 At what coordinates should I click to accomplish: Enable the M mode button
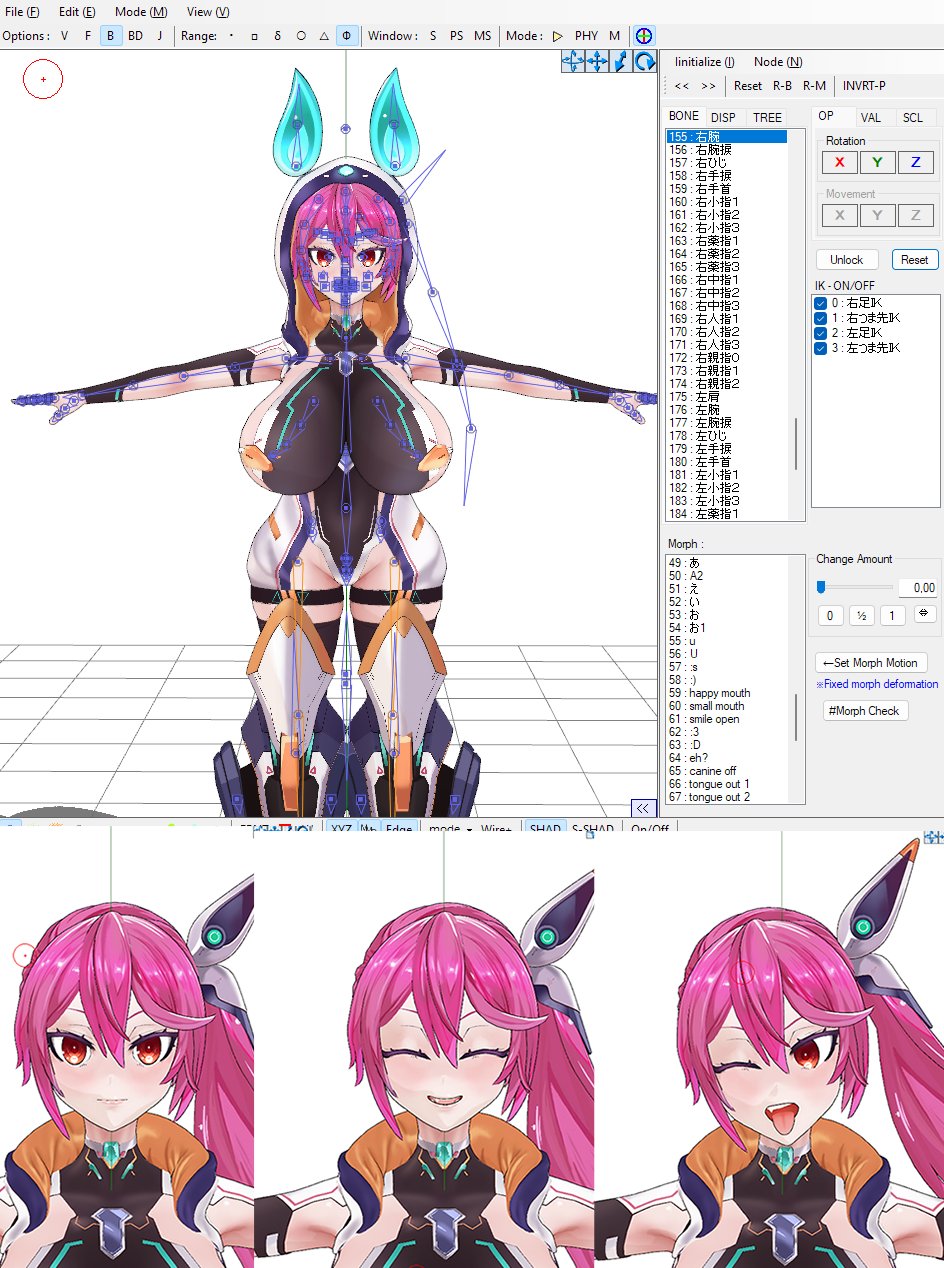tap(614, 35)
